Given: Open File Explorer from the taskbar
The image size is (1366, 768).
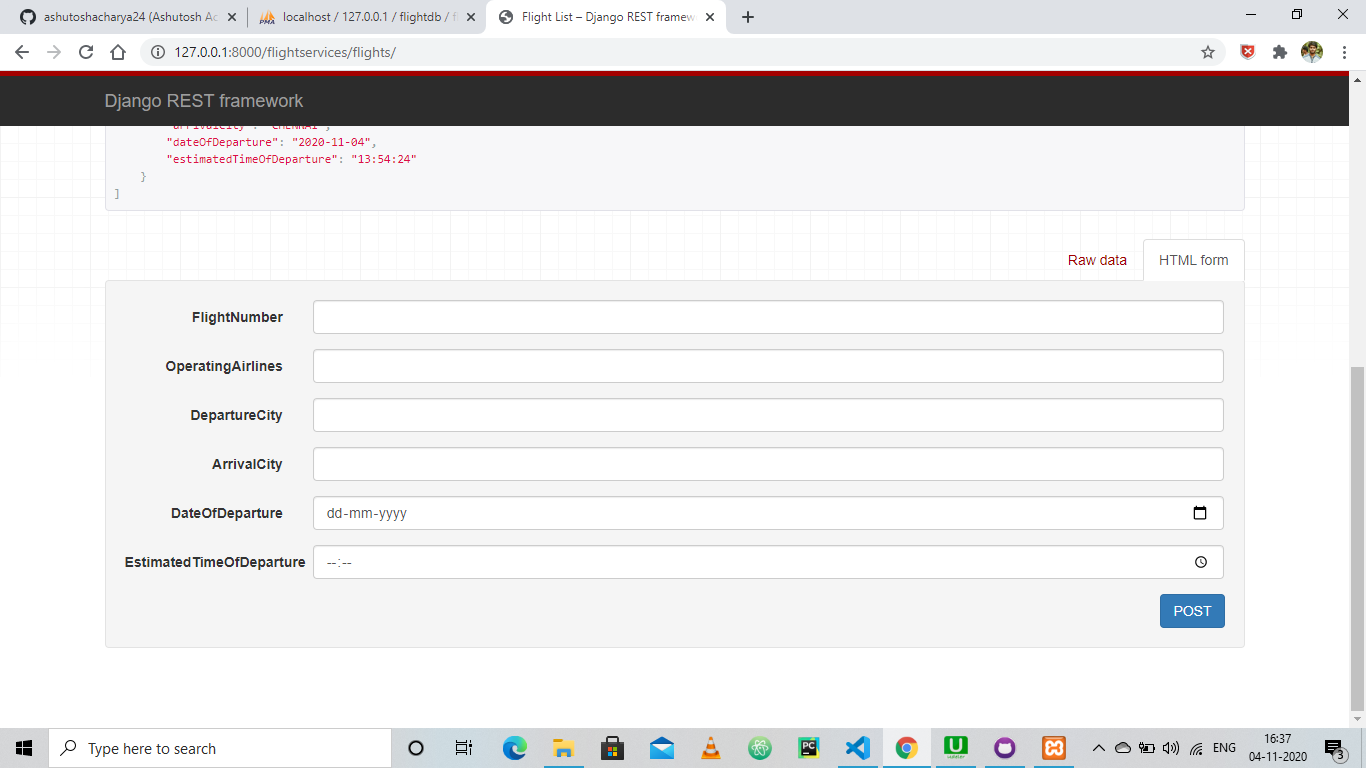Looking at the screenshot, I should coord(563,748).
